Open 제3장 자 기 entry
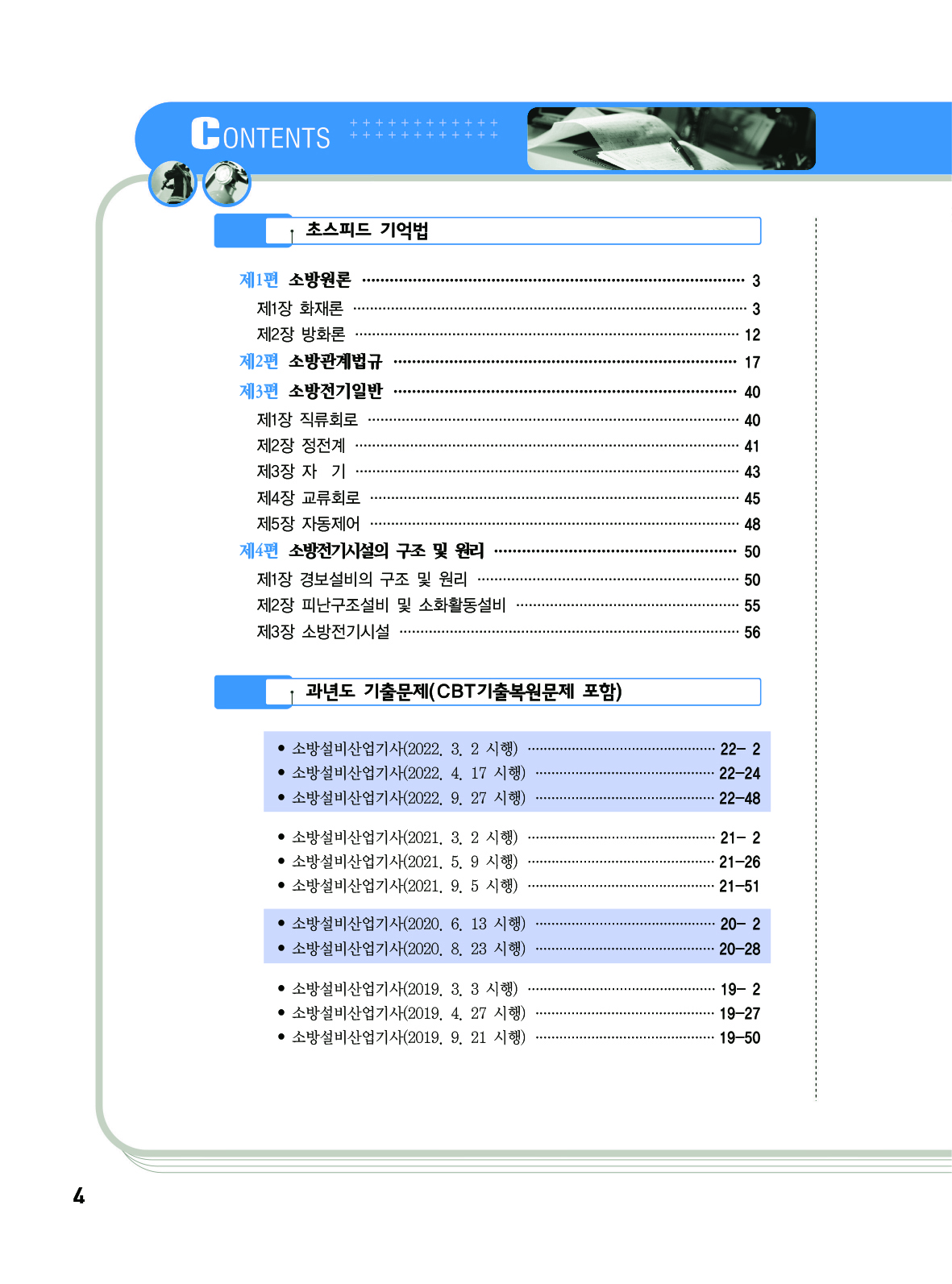Viewport: 952px width, 1284px height. point(509,472)
